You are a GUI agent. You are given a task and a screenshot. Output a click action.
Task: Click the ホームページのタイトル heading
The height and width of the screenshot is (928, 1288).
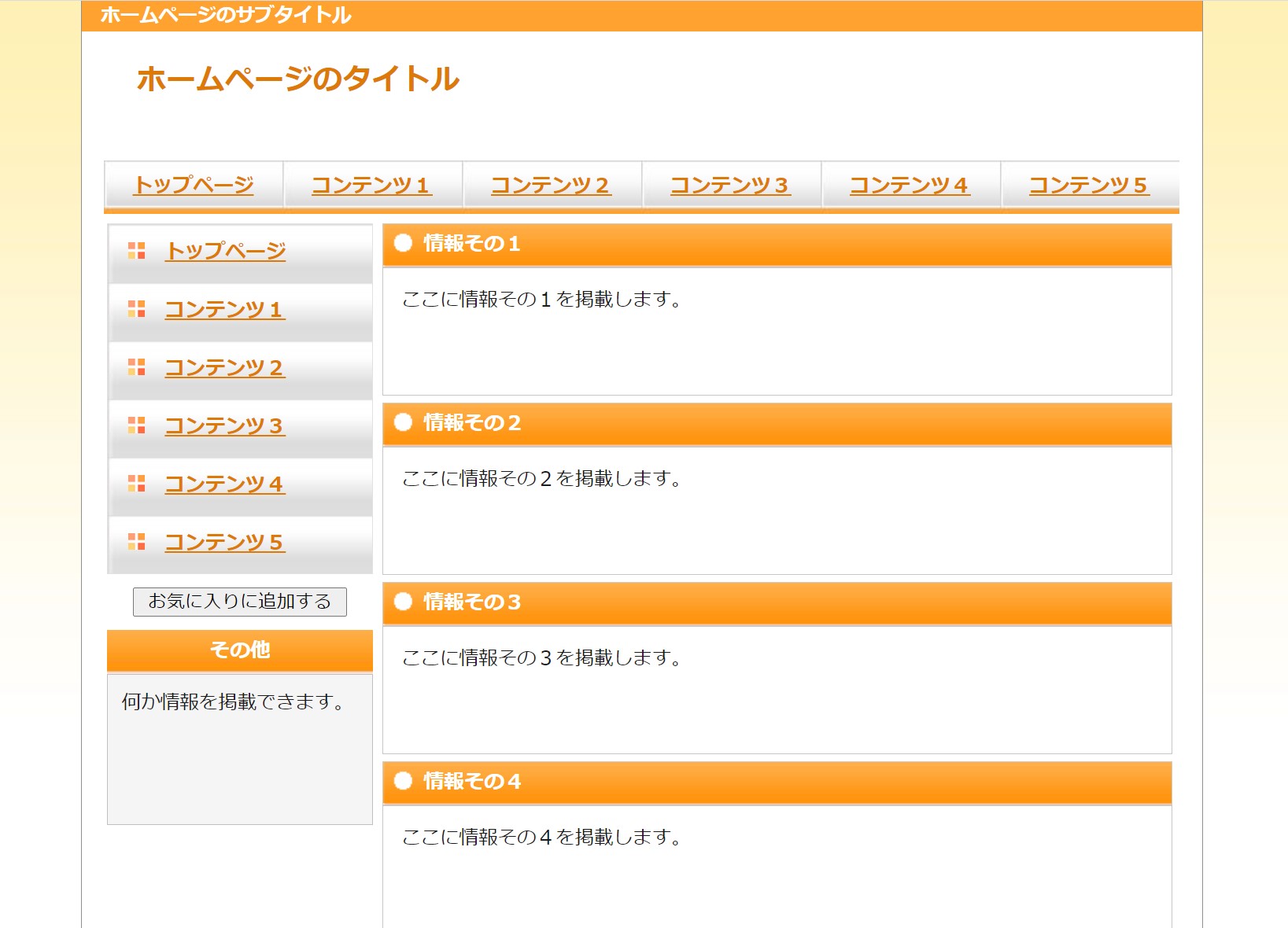[x=297, y=79]
